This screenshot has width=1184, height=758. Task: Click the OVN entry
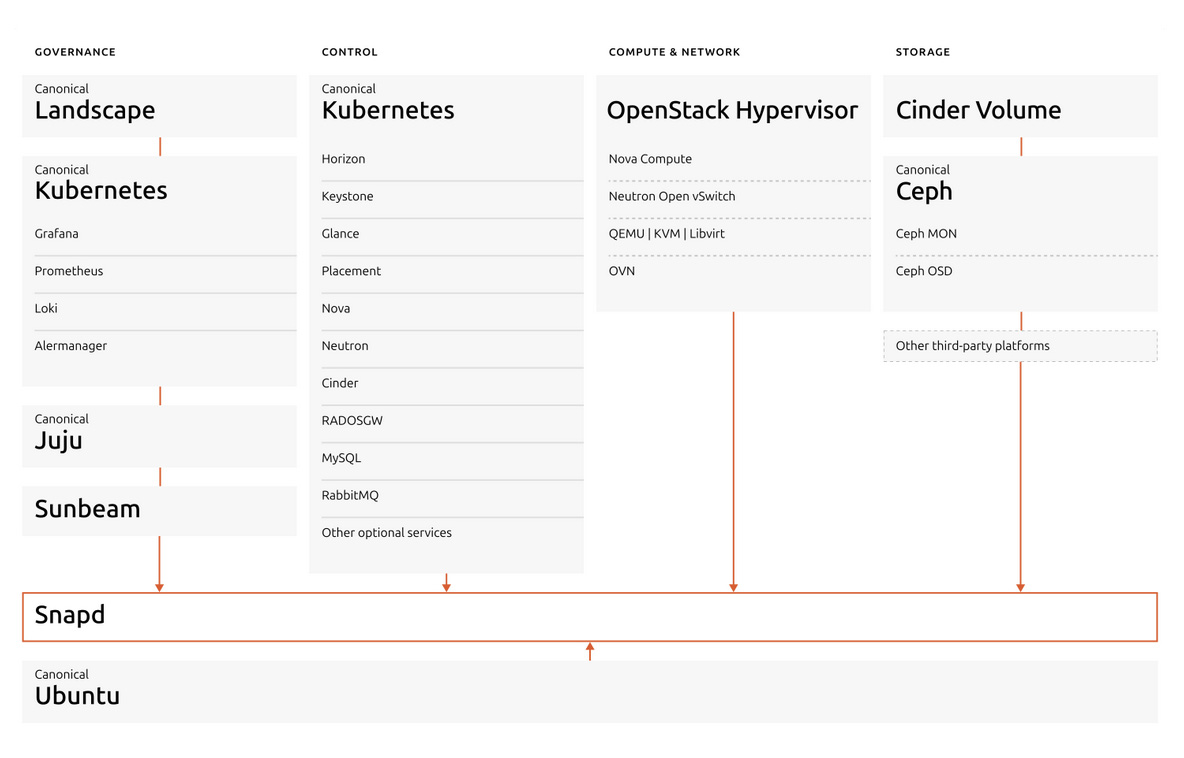[x=621, y=271]
